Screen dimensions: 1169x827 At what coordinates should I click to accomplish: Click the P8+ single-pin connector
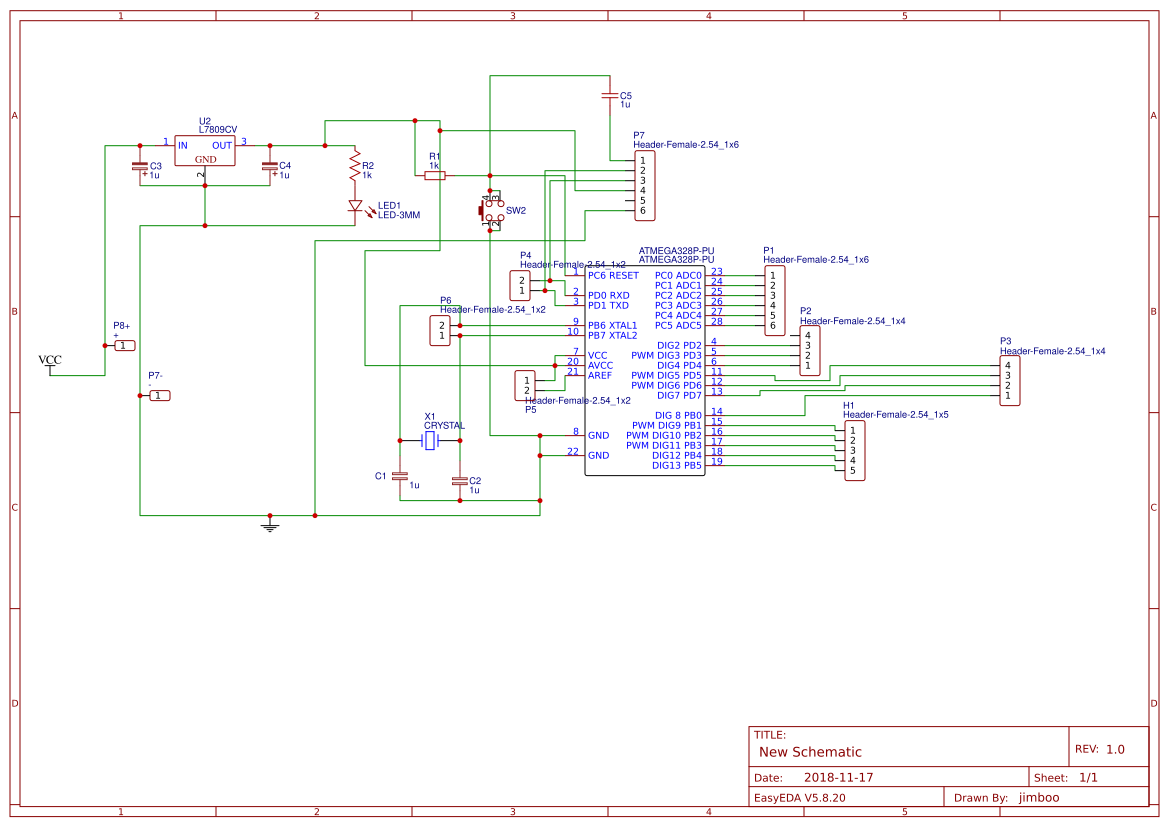click(125, 346)
